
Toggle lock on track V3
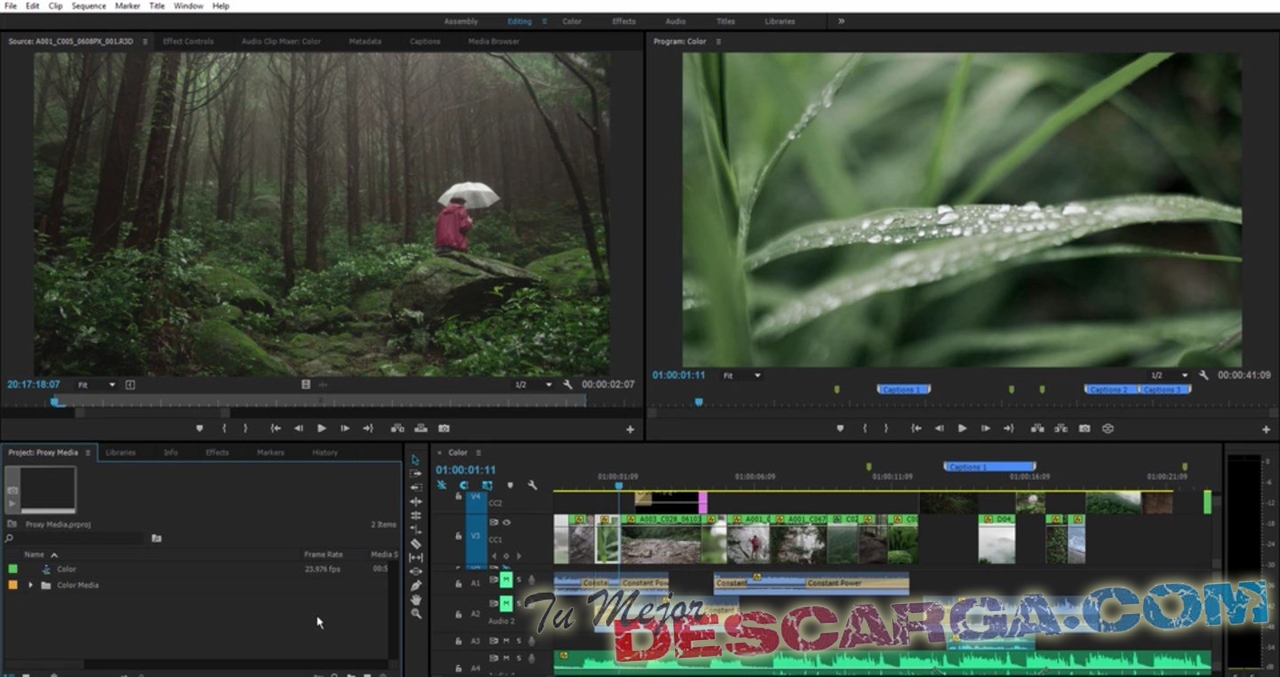pos(458,535)
